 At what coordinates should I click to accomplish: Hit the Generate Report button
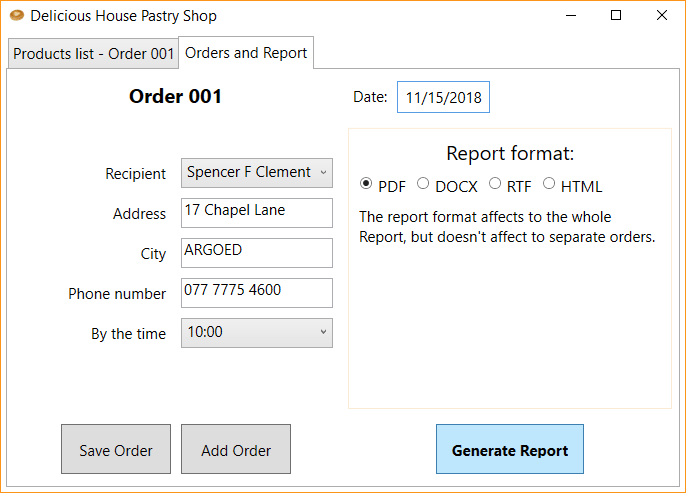[509, 449]
